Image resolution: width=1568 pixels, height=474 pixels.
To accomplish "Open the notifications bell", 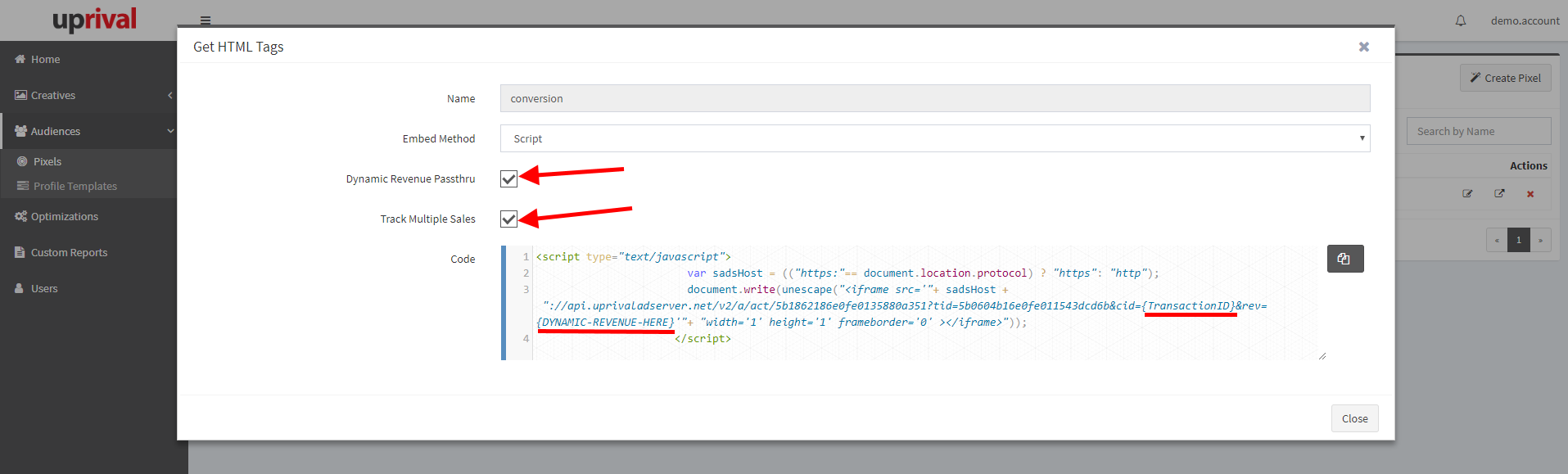I will coord(1461,20).
